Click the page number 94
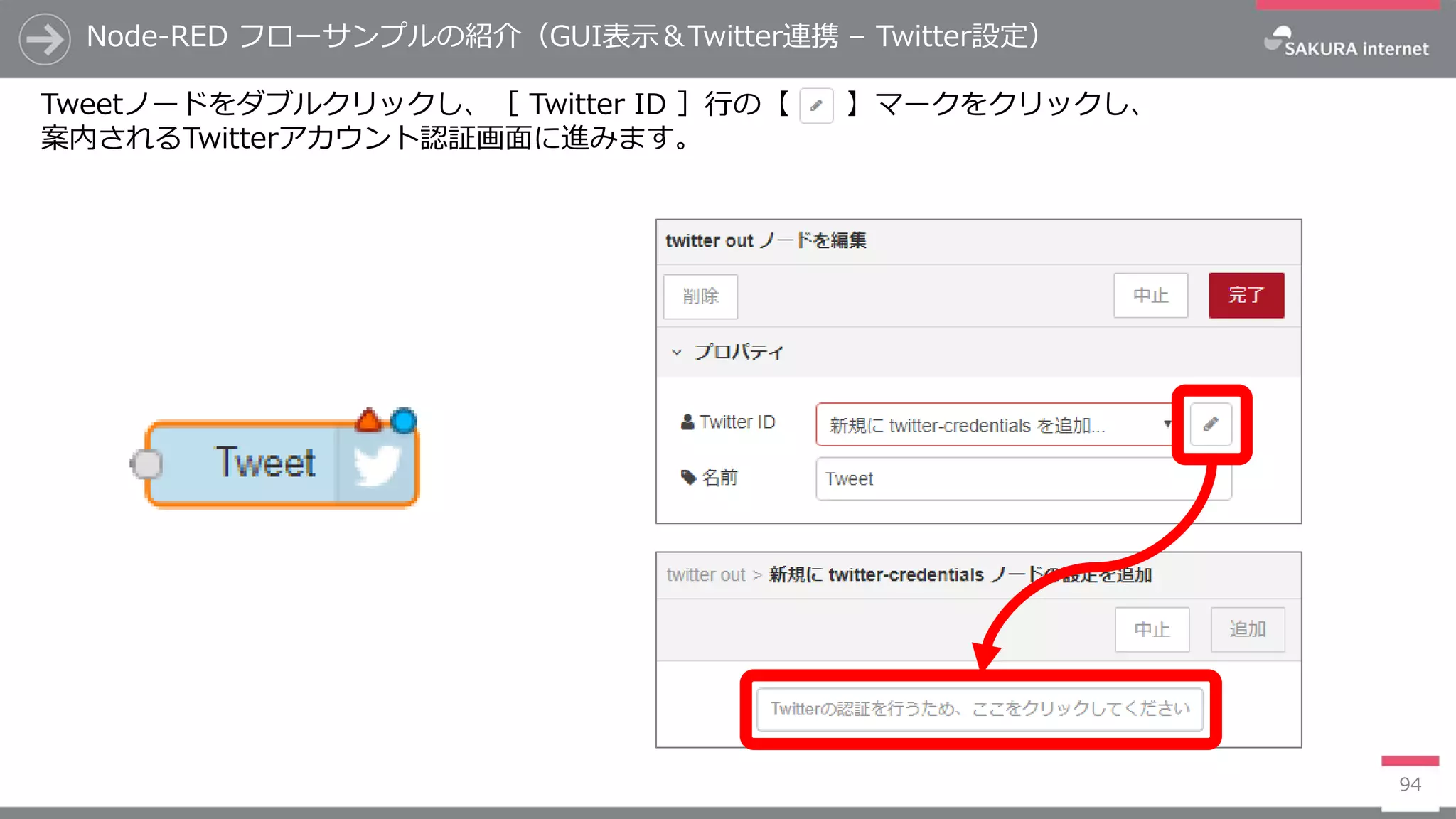 (1410, 784)
